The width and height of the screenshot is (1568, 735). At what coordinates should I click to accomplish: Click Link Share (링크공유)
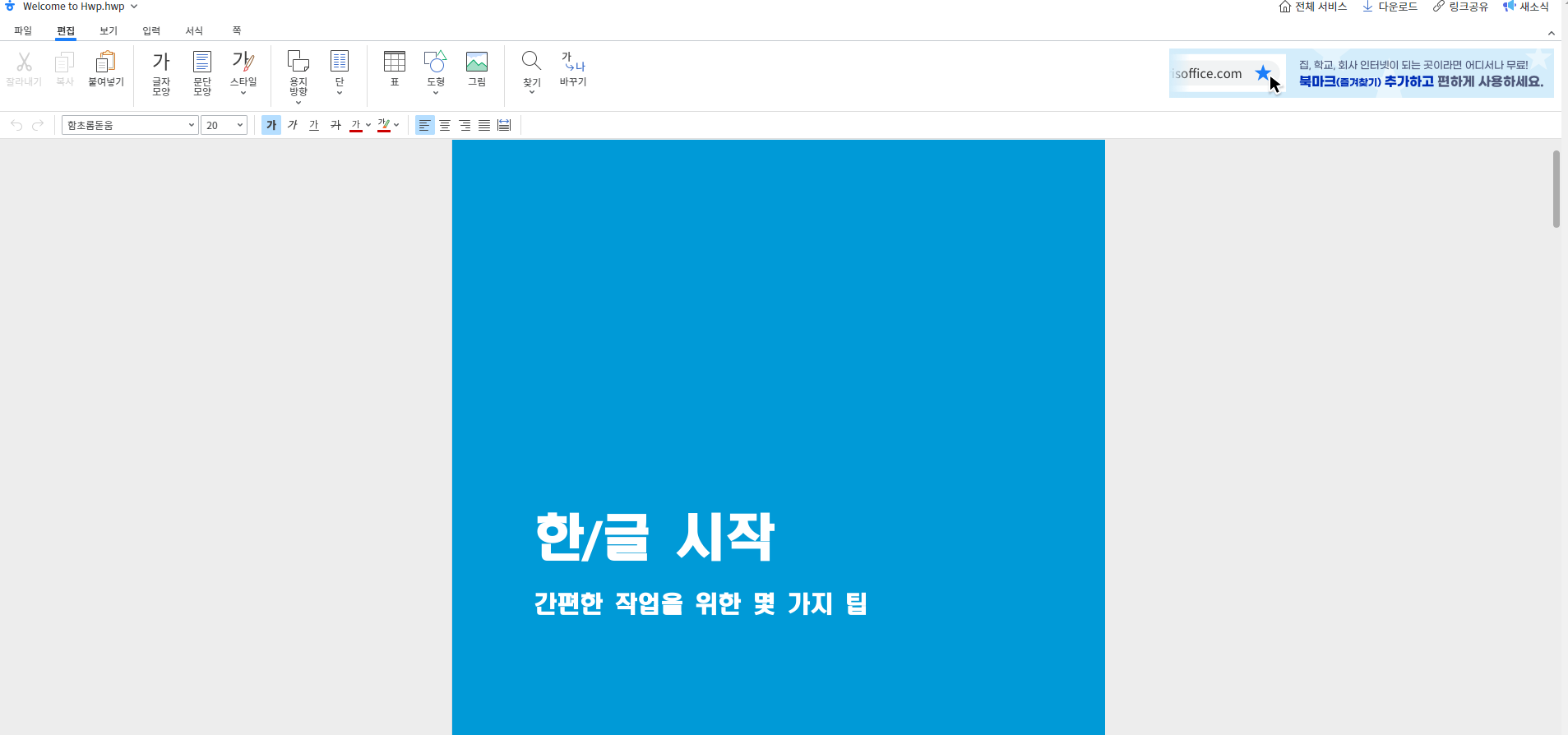click(1461, 7)
